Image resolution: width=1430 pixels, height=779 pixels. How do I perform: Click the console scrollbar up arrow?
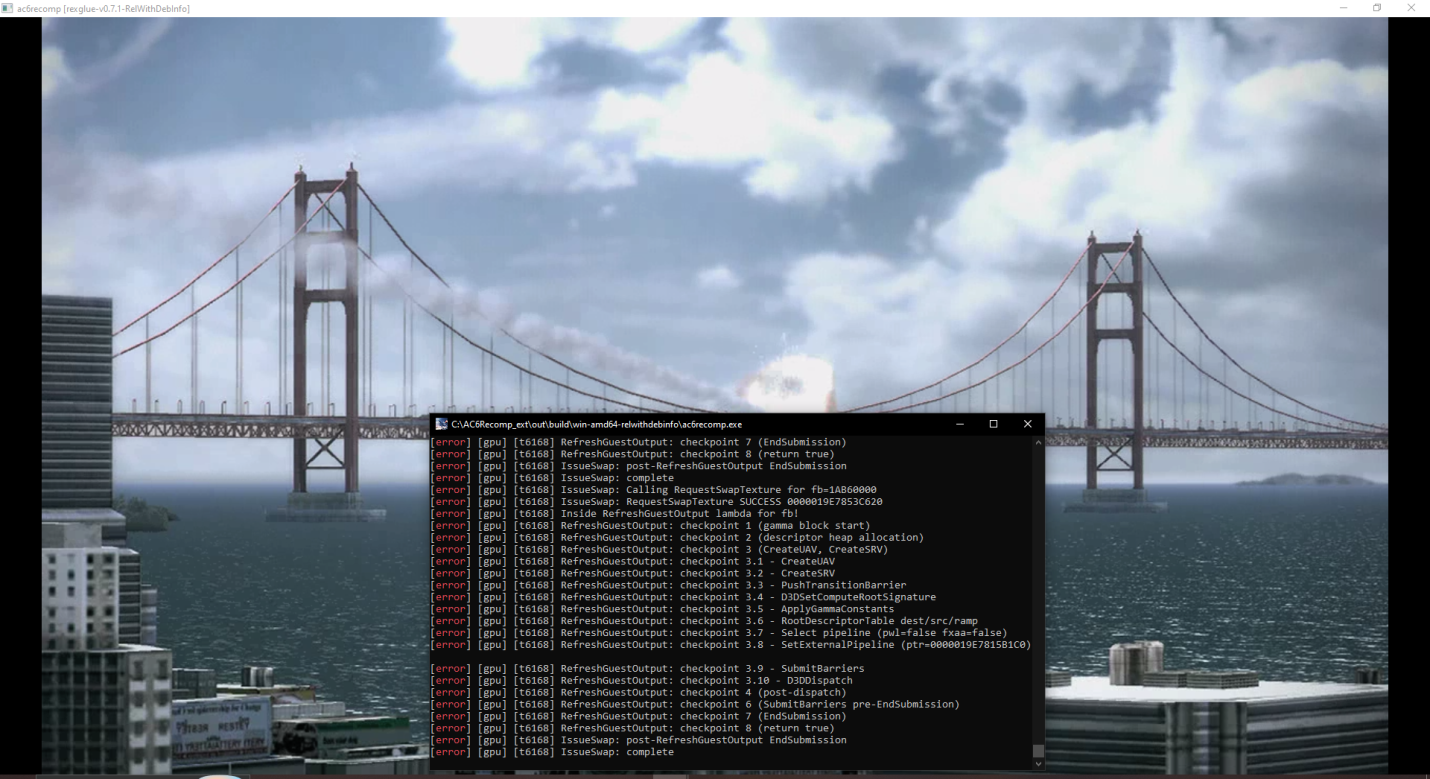click(x=1038, y=441)
